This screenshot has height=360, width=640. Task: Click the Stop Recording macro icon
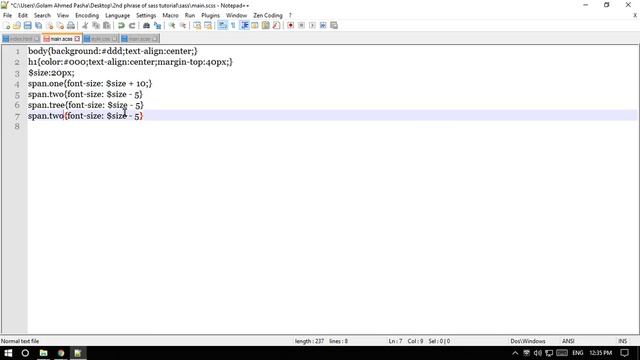(x=301, y=25)
